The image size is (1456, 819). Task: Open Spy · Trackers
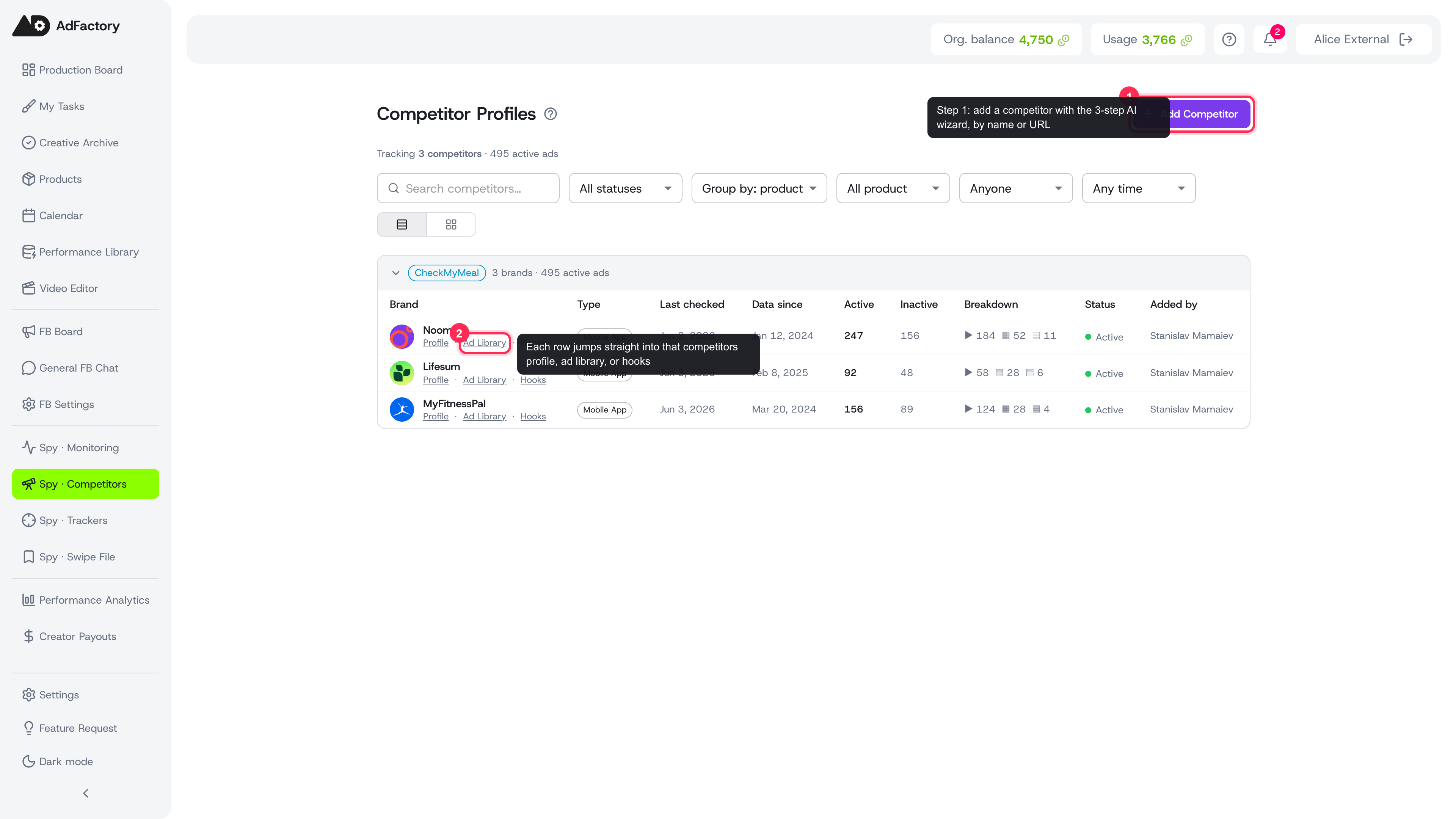tap(85, 521)
